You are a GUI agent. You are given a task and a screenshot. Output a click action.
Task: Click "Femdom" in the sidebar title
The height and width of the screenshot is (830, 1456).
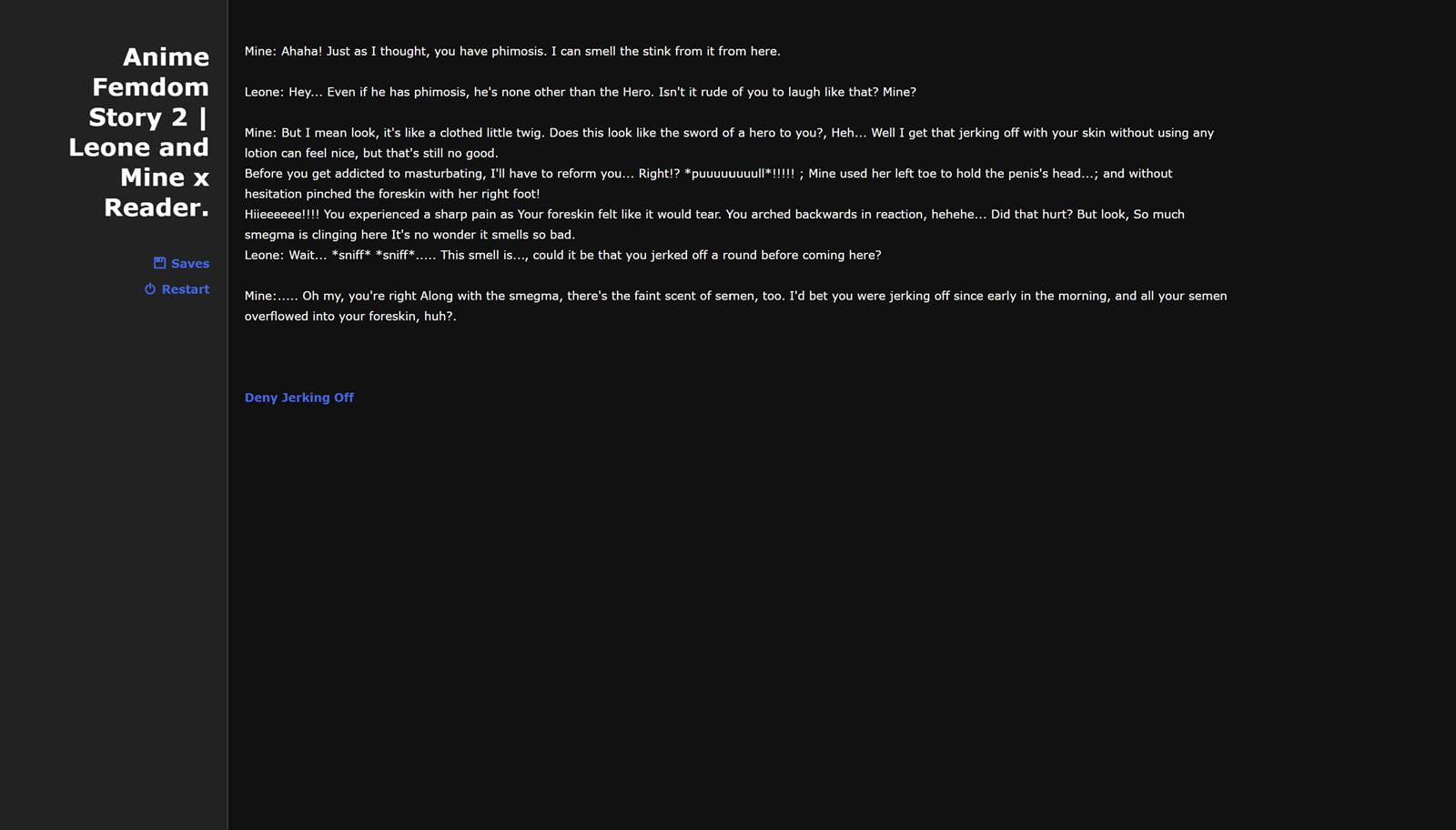pos(150,87)
